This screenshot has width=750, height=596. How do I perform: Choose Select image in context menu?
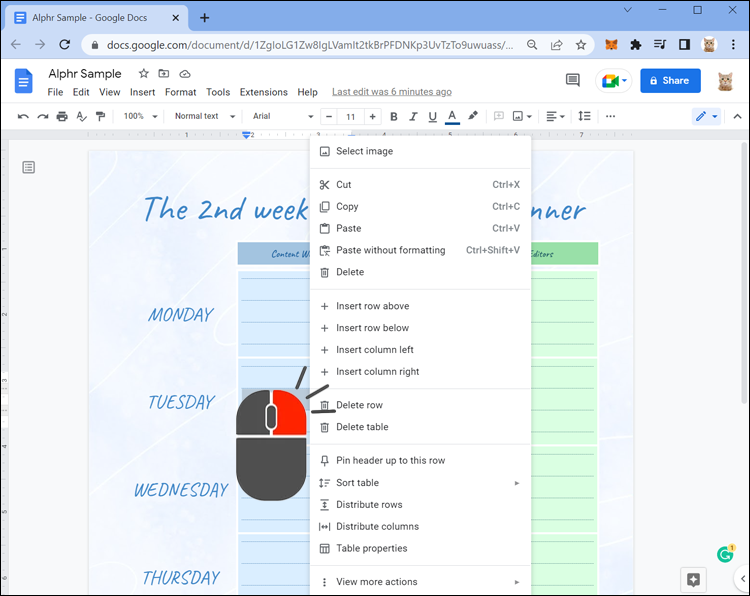tap(420, 151)
